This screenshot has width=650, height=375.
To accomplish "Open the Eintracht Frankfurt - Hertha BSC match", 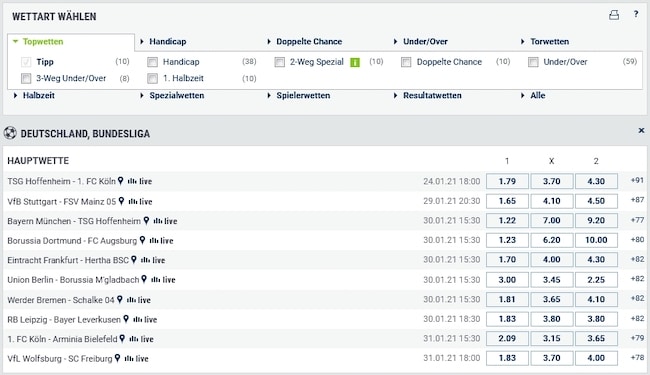I will 68,260.
